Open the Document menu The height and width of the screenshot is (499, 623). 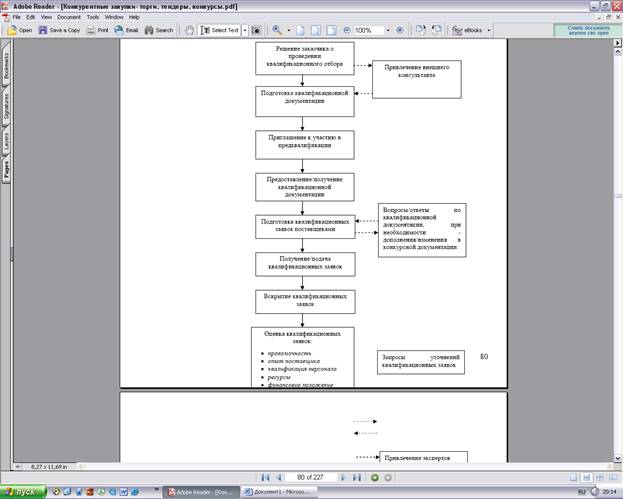(69, 17)
